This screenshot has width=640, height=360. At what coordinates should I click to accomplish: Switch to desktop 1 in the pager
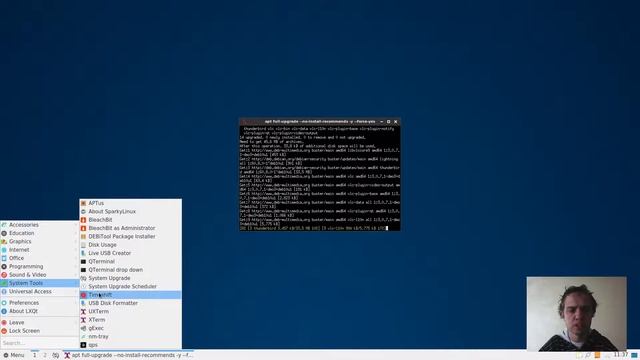[34, 355]
